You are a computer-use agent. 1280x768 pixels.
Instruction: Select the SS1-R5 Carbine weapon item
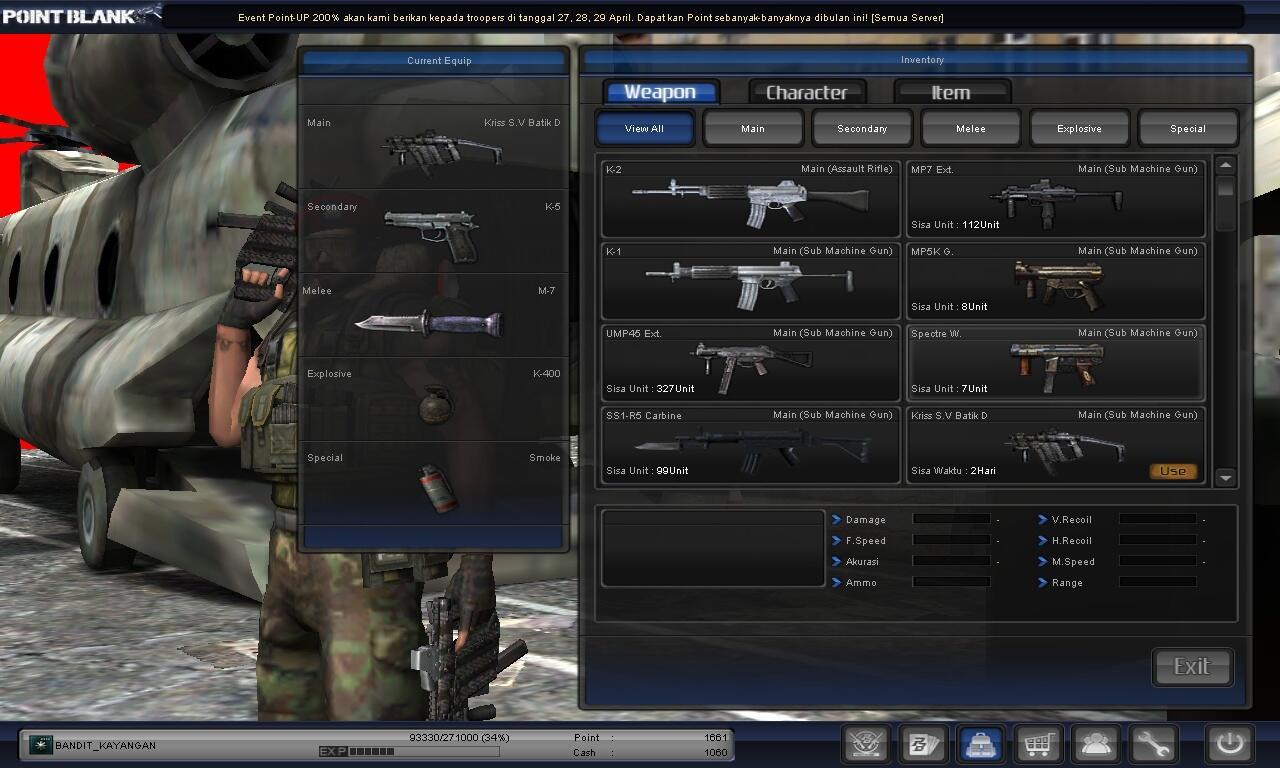point(751,444)
